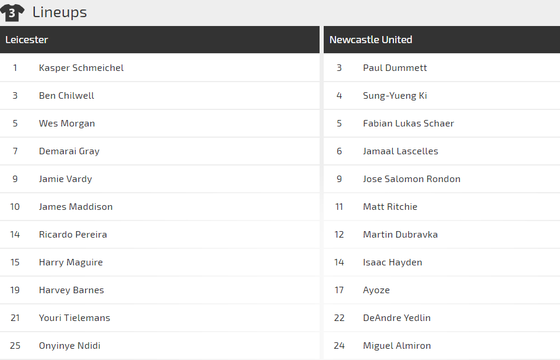
Task: Open Kasper Schmeichel player link
Action: (81, 68)
